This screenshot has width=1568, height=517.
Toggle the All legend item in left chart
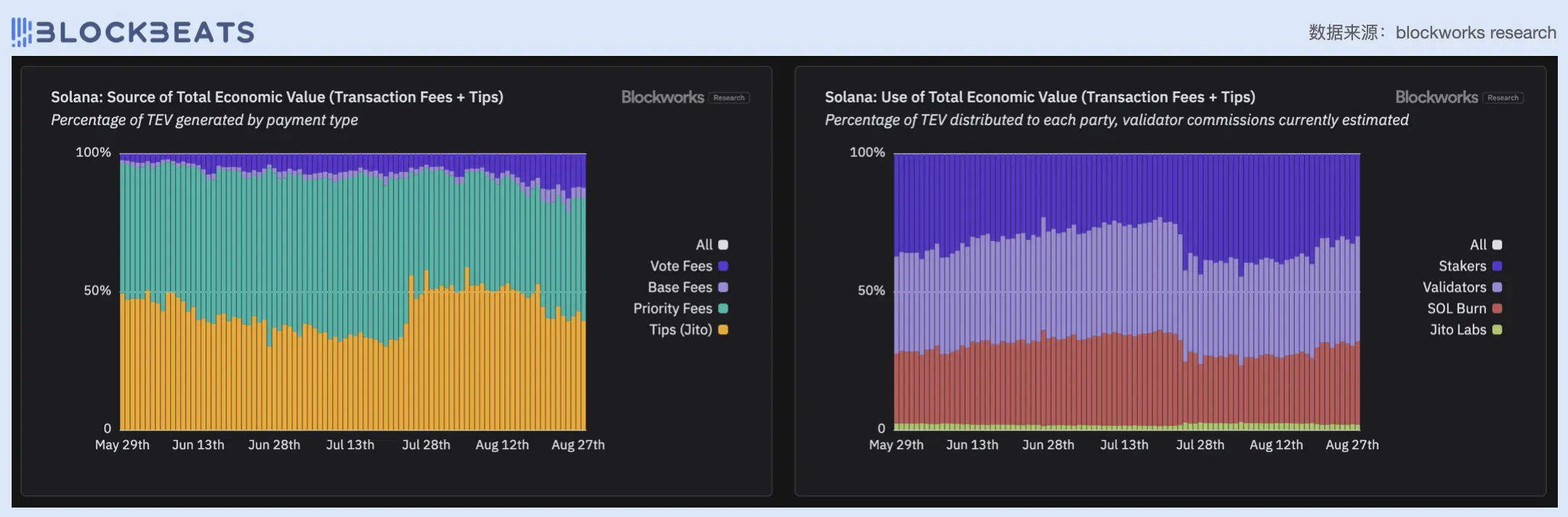point(712,245)
